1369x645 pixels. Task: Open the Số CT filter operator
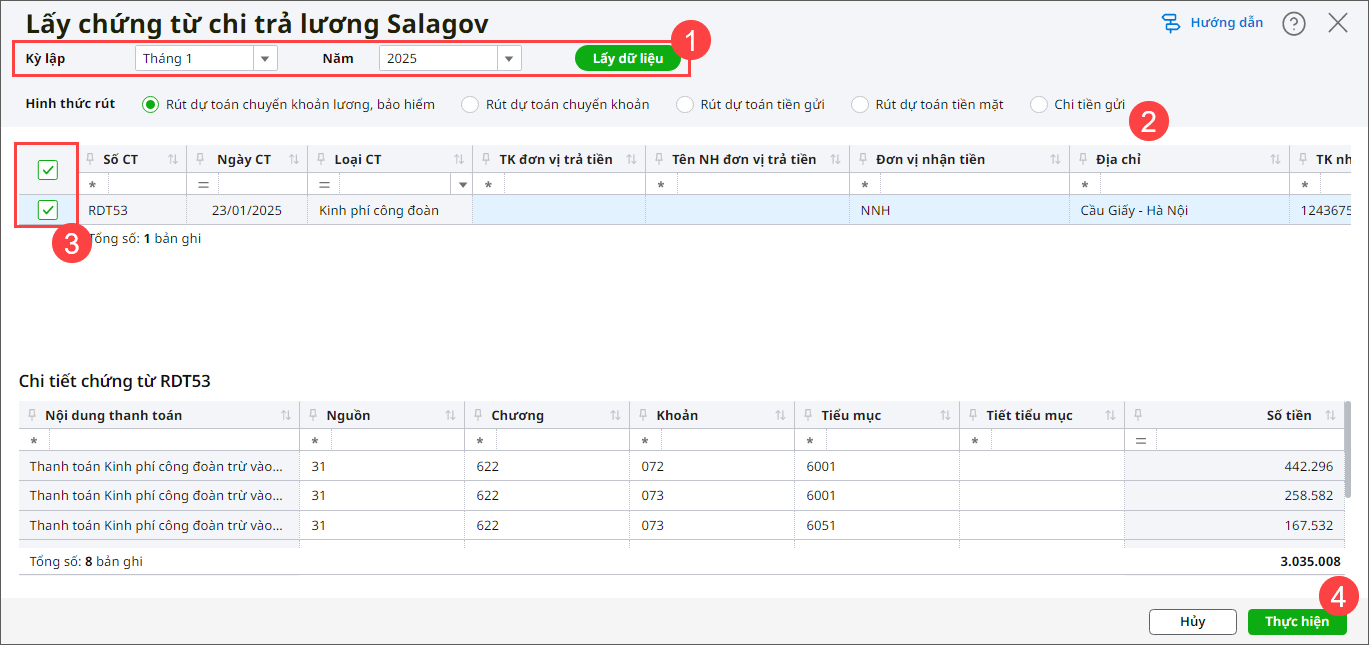[x=93, y=185]
